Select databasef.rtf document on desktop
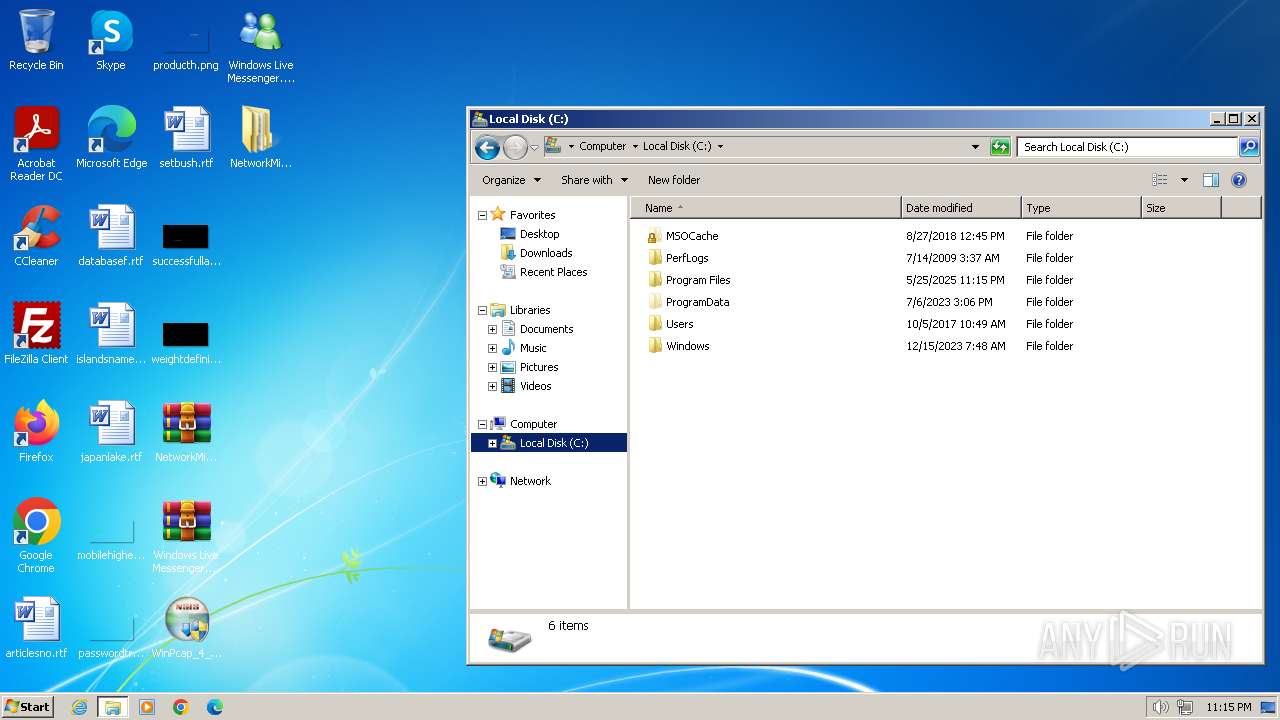Screen dimensions: 1280x720 coord(111,236)
